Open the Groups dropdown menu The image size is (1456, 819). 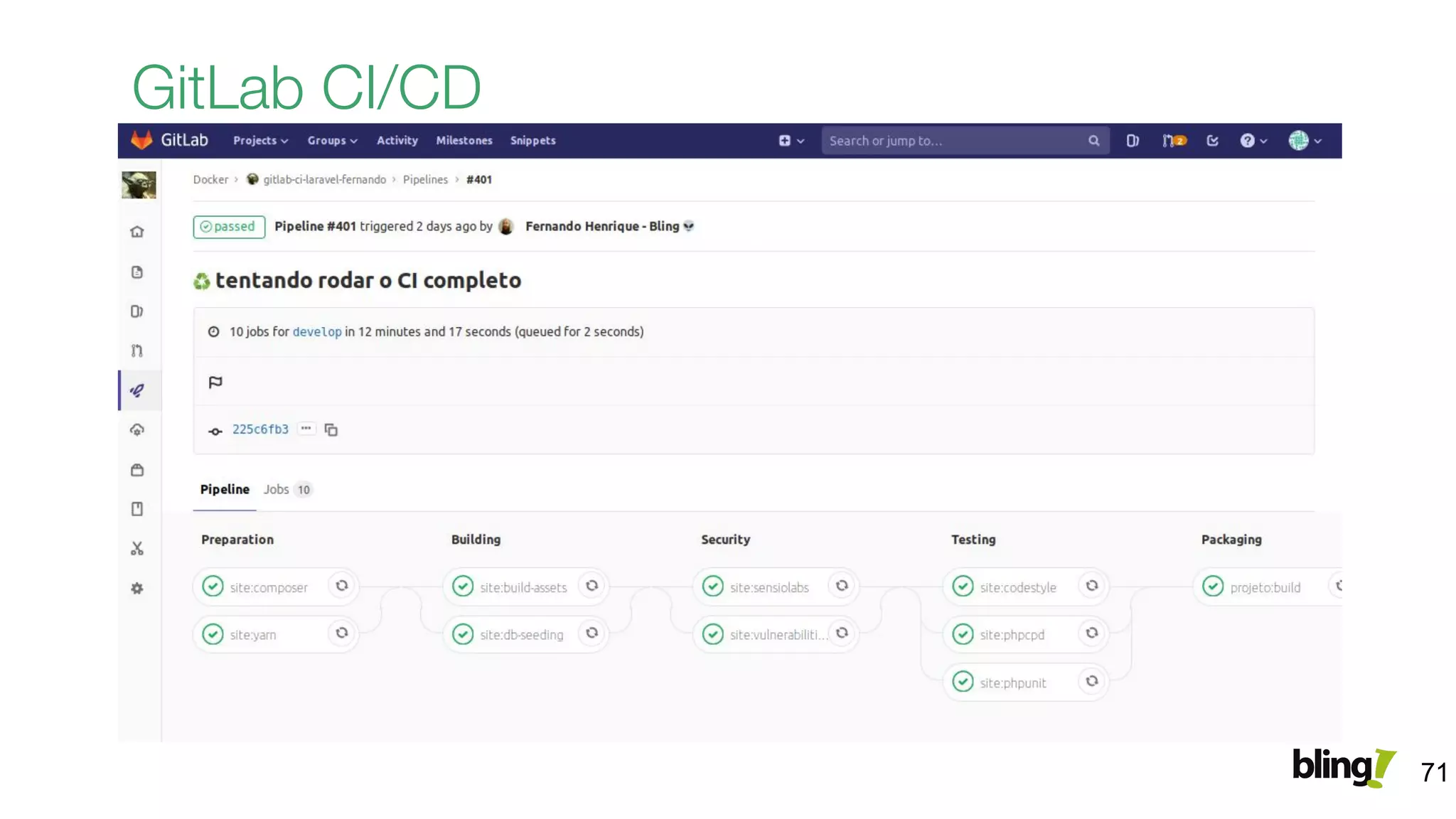332,141
